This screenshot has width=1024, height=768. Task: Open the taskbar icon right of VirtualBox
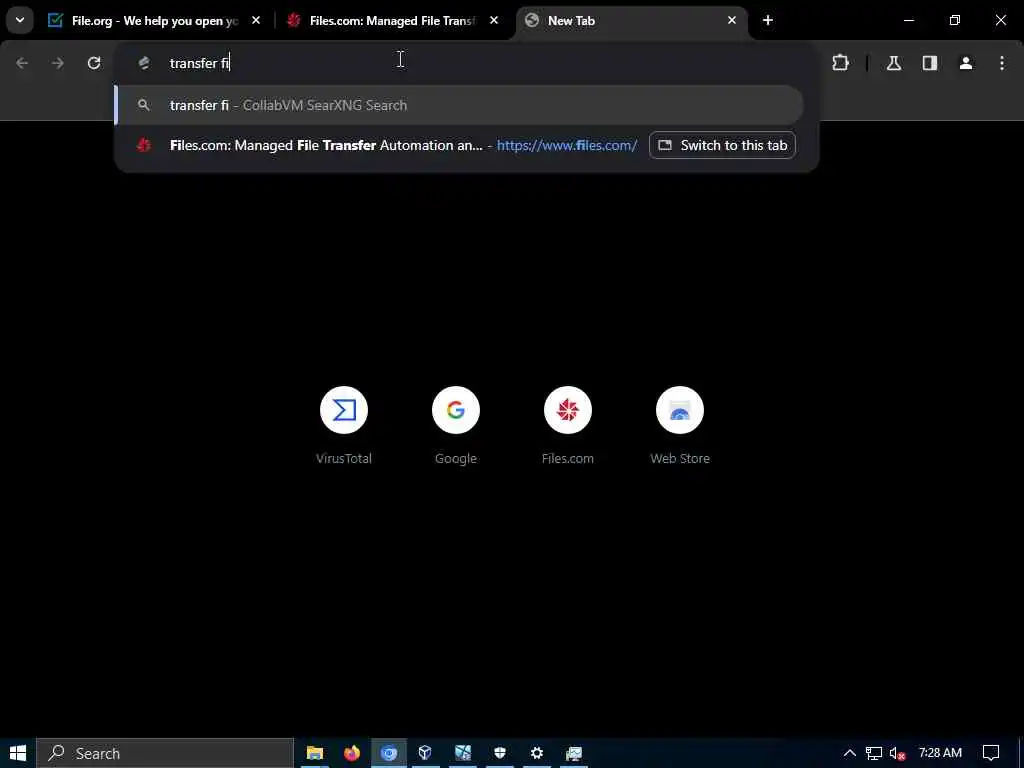[463, 753]
